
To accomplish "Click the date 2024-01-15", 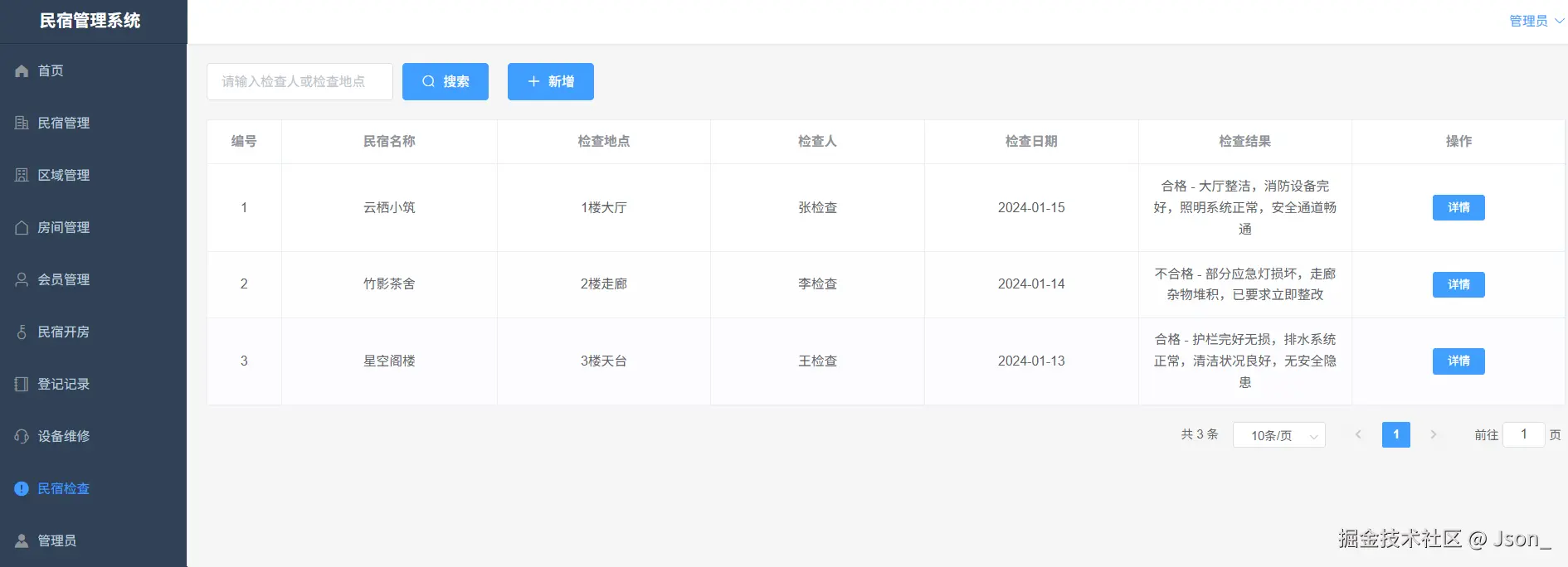I will click(1031, 207).
